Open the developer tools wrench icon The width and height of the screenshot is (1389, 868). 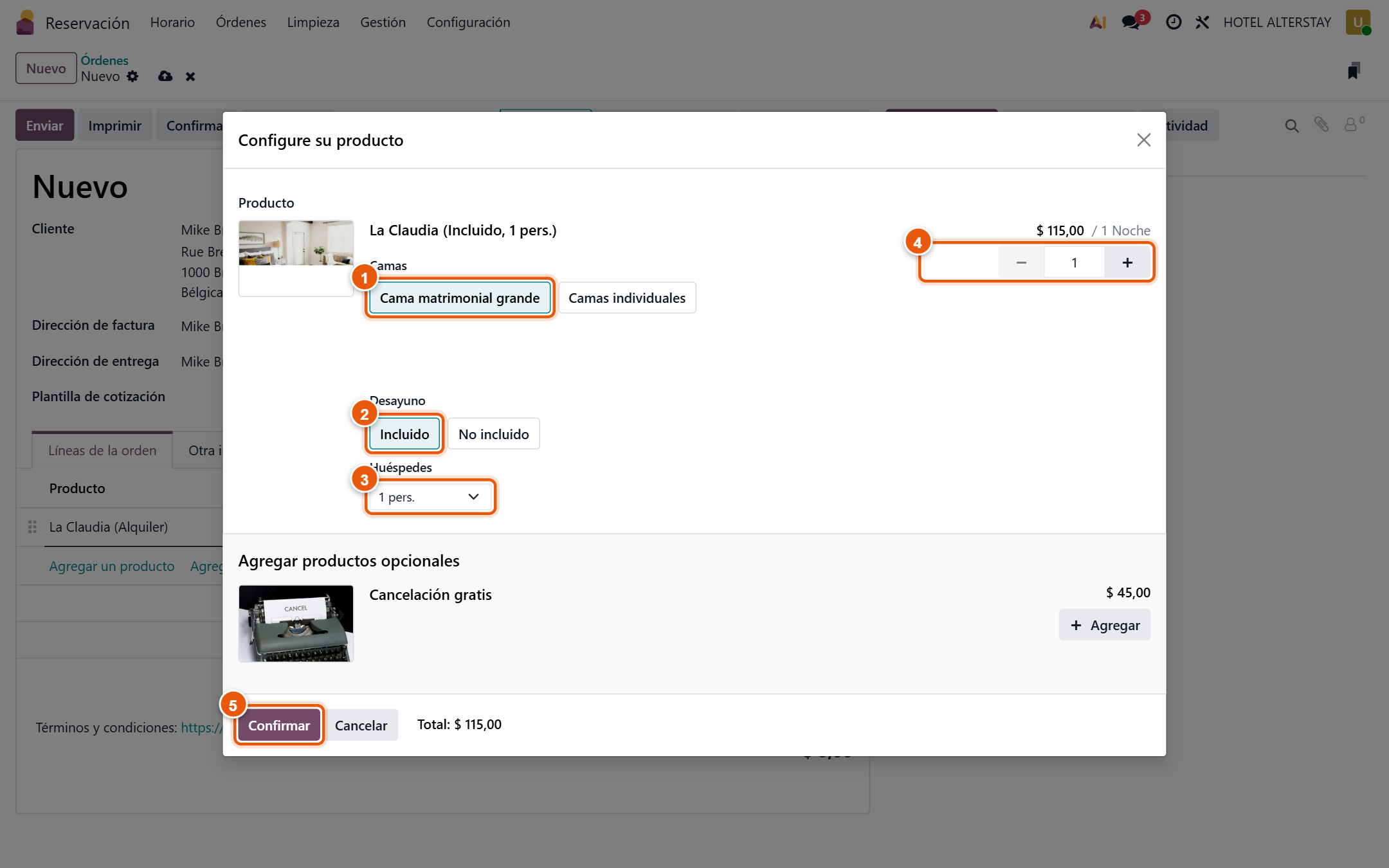tap(1203, 23)
